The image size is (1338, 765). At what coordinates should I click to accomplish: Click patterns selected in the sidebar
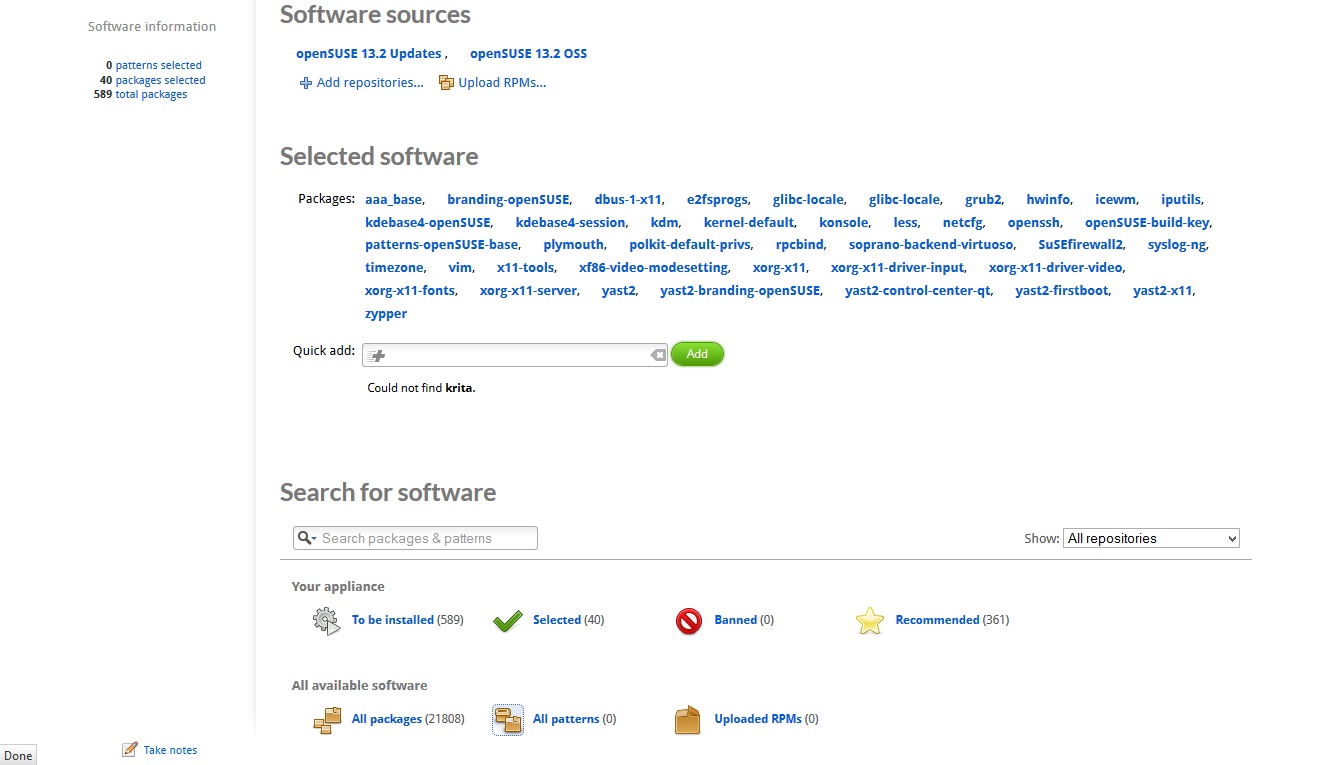159,65
